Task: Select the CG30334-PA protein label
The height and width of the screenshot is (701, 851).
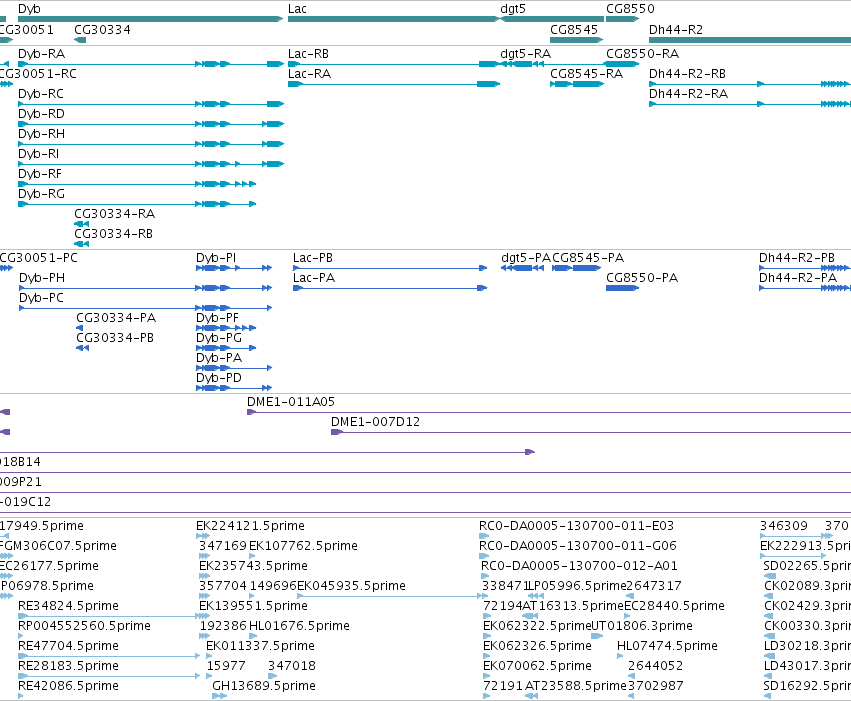Action: click(x=116, y=318)
